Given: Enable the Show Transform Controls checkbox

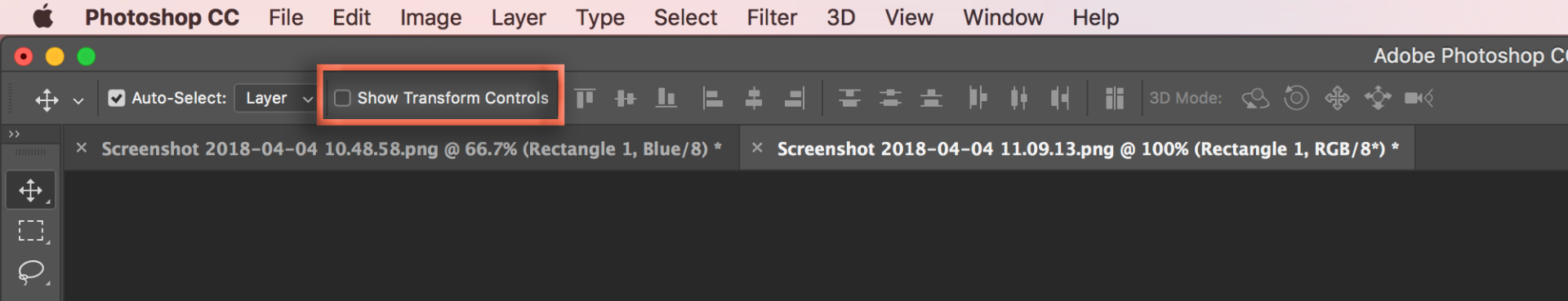Looking at the screenshot, I should tap(343, 98).
